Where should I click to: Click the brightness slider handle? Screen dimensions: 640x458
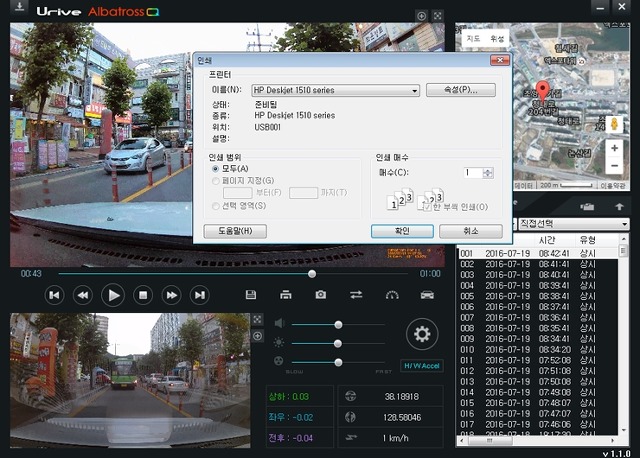click(338, 344)
